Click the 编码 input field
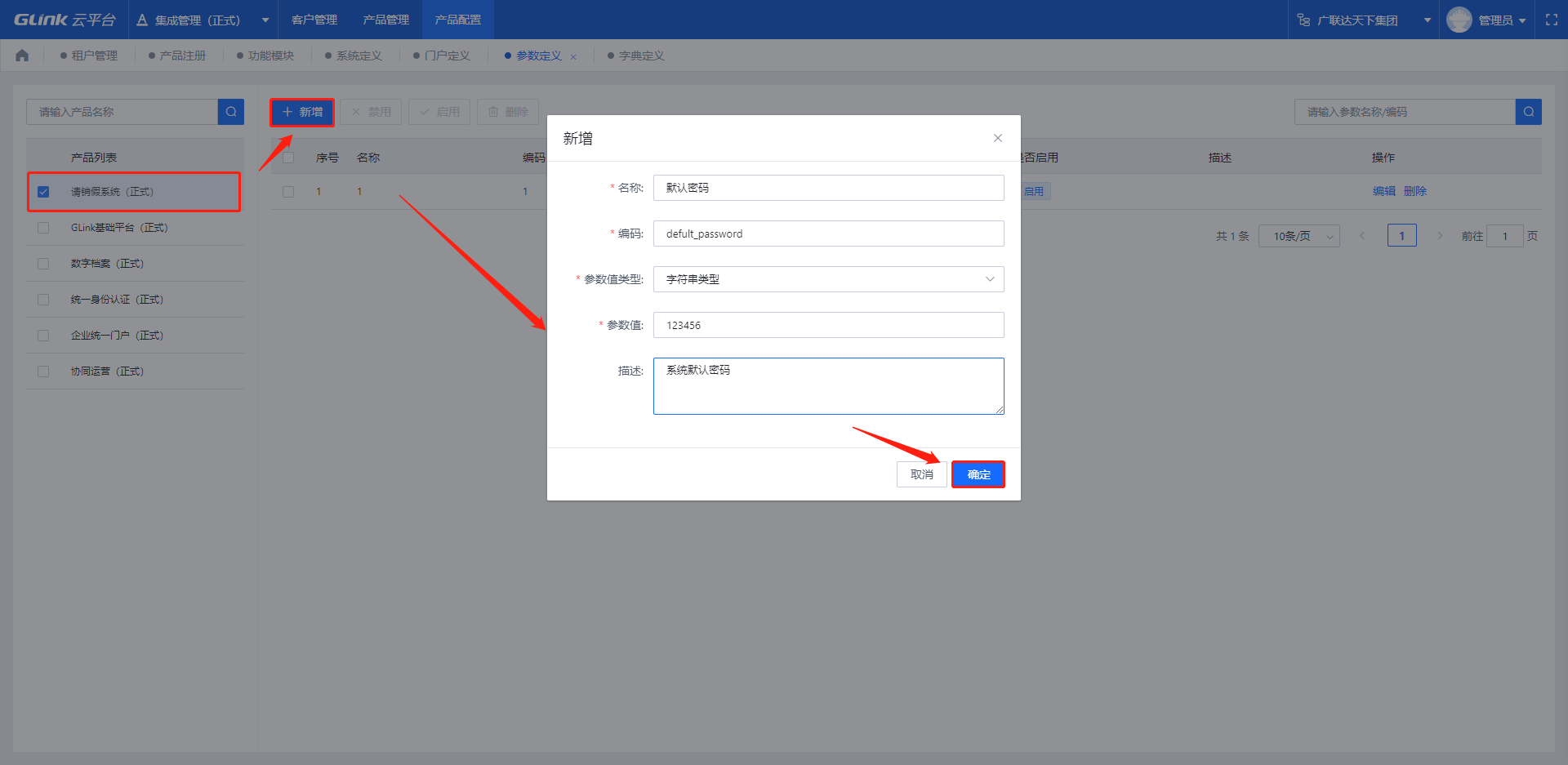This screenshot has width=1568, height=765. [828, 234]
